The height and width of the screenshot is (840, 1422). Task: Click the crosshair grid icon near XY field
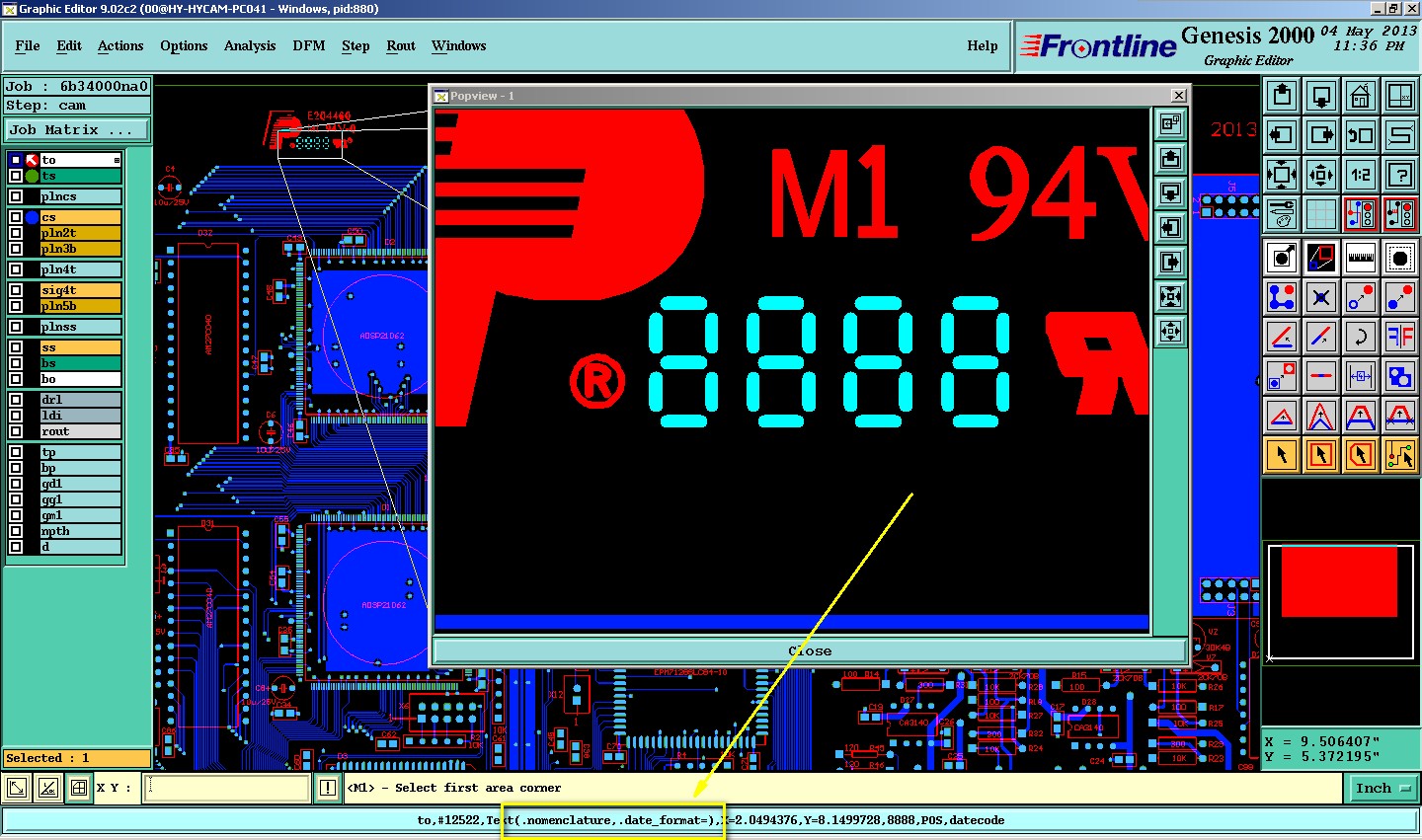click(79, 788)
